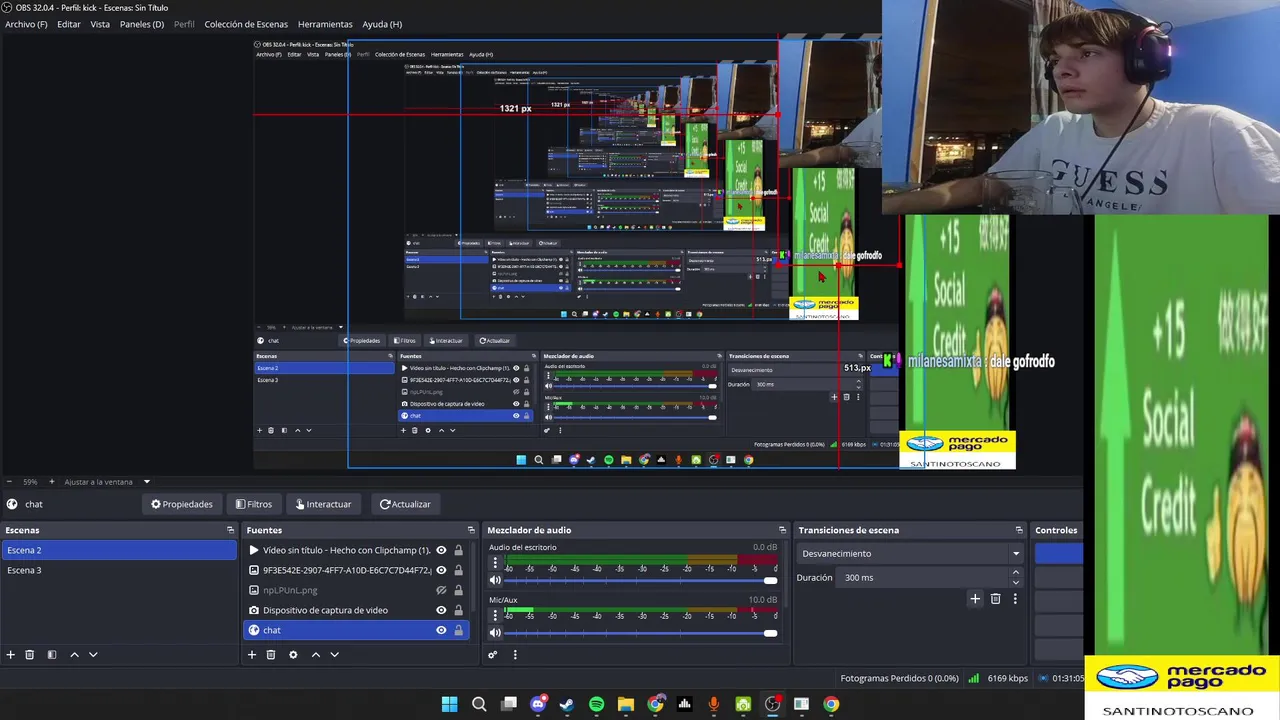This screenshot has width=1280, height=720.
Task: Open the transition properties three-dot menu
Action: coord(1015,599)
